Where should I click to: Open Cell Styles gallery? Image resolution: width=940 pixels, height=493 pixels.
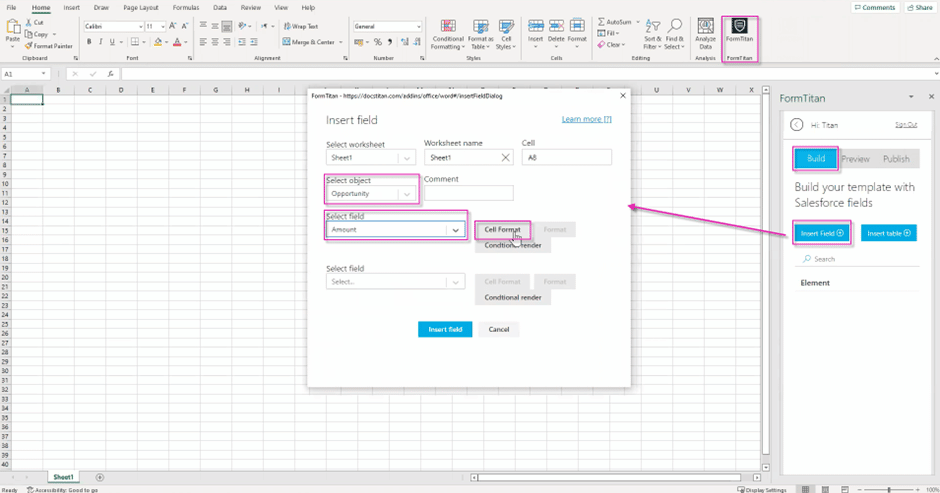click(506, 34)
